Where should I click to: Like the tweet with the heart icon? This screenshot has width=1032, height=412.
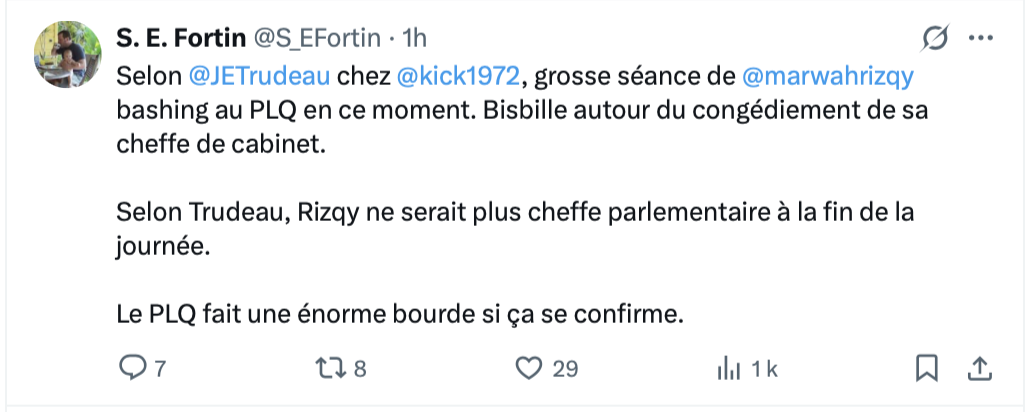(528, 369)
